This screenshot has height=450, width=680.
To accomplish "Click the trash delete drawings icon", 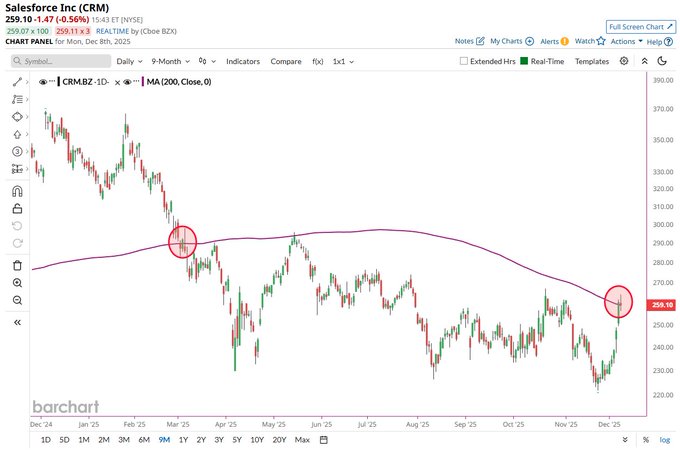I will 17,265.
